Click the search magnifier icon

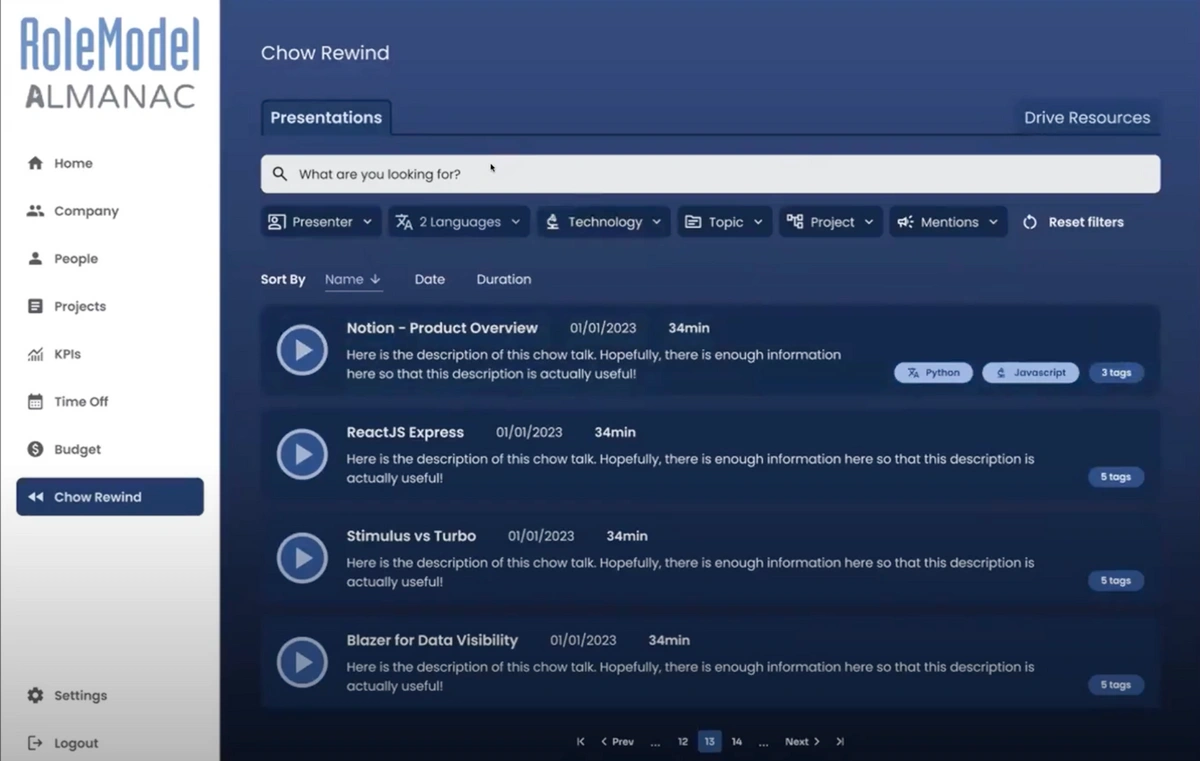click(280, 174)
